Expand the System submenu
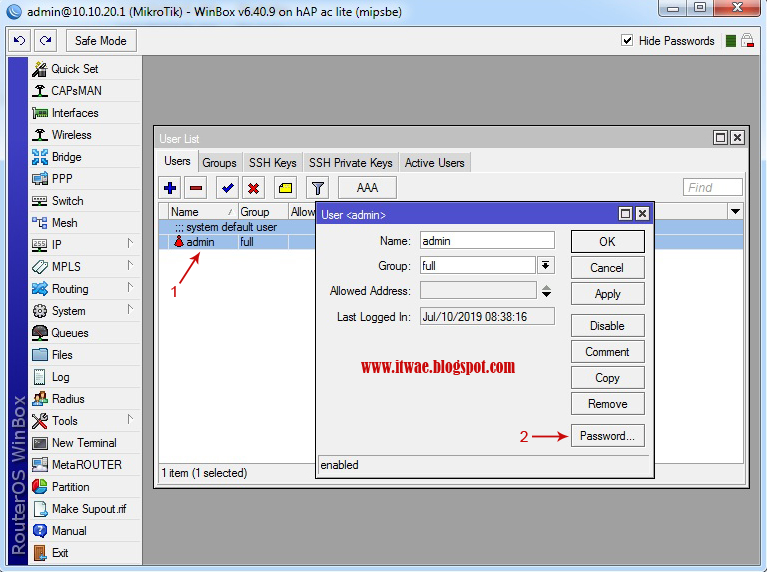Viewport: 767px width, 572px height. (130, 309)
